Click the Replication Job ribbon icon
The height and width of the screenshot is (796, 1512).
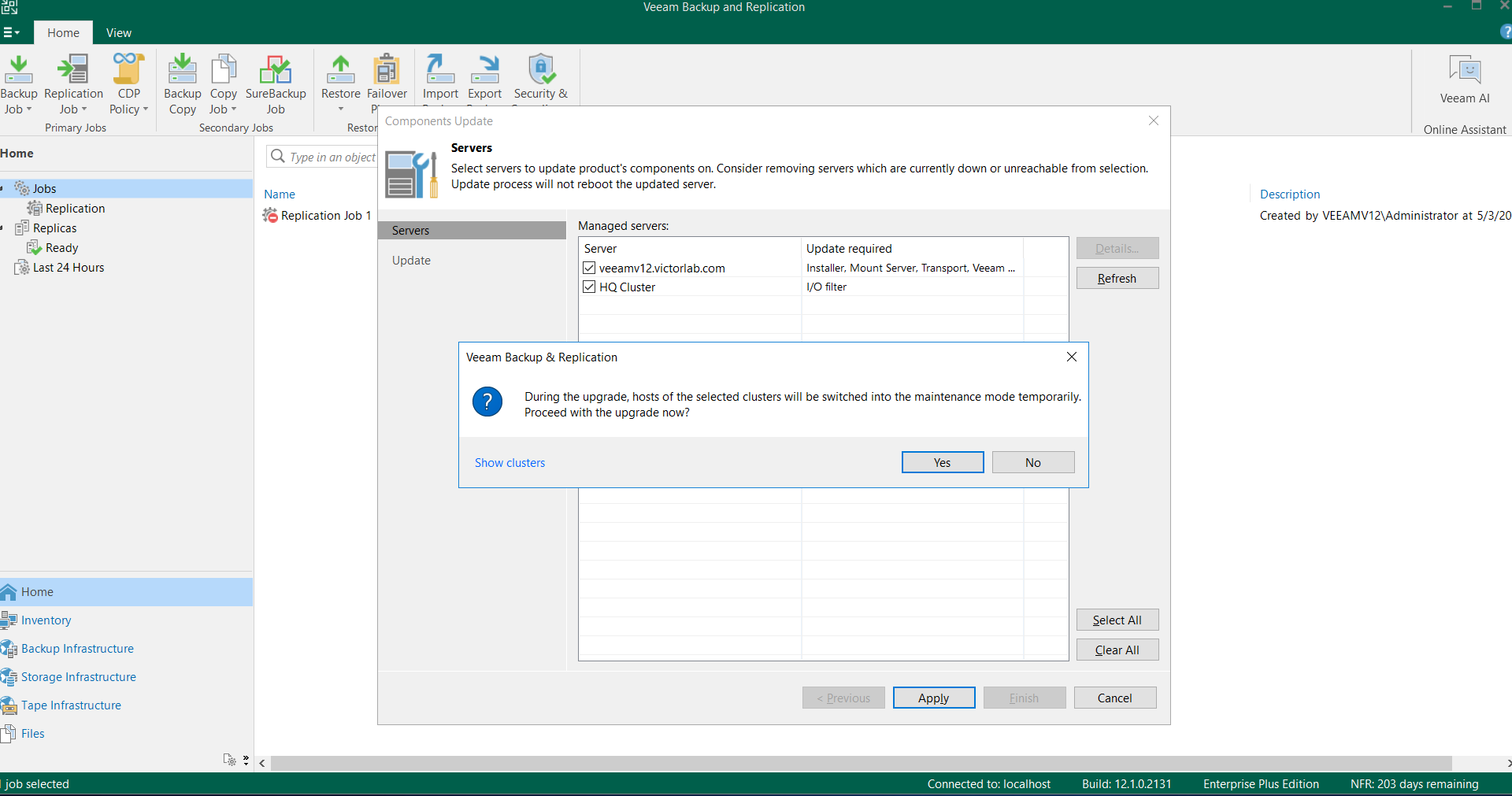coord(73,71)
